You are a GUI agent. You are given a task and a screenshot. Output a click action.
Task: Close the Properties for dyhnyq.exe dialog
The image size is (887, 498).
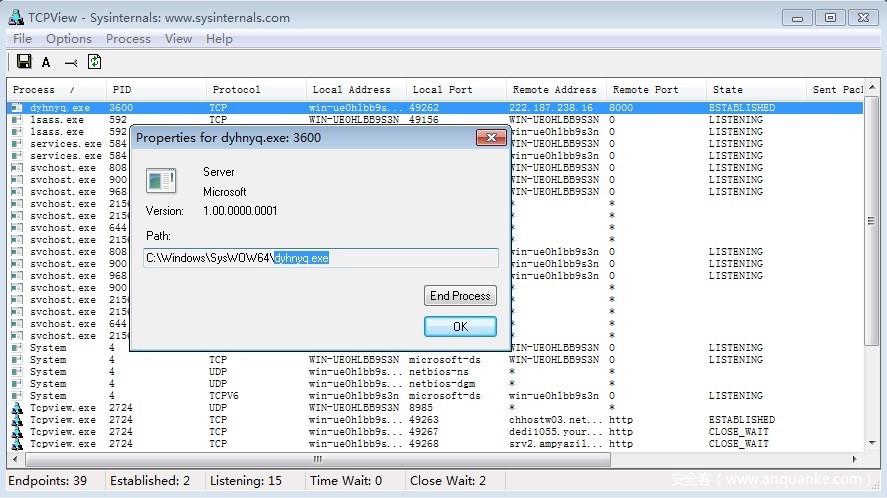click(x=490, y=138)
